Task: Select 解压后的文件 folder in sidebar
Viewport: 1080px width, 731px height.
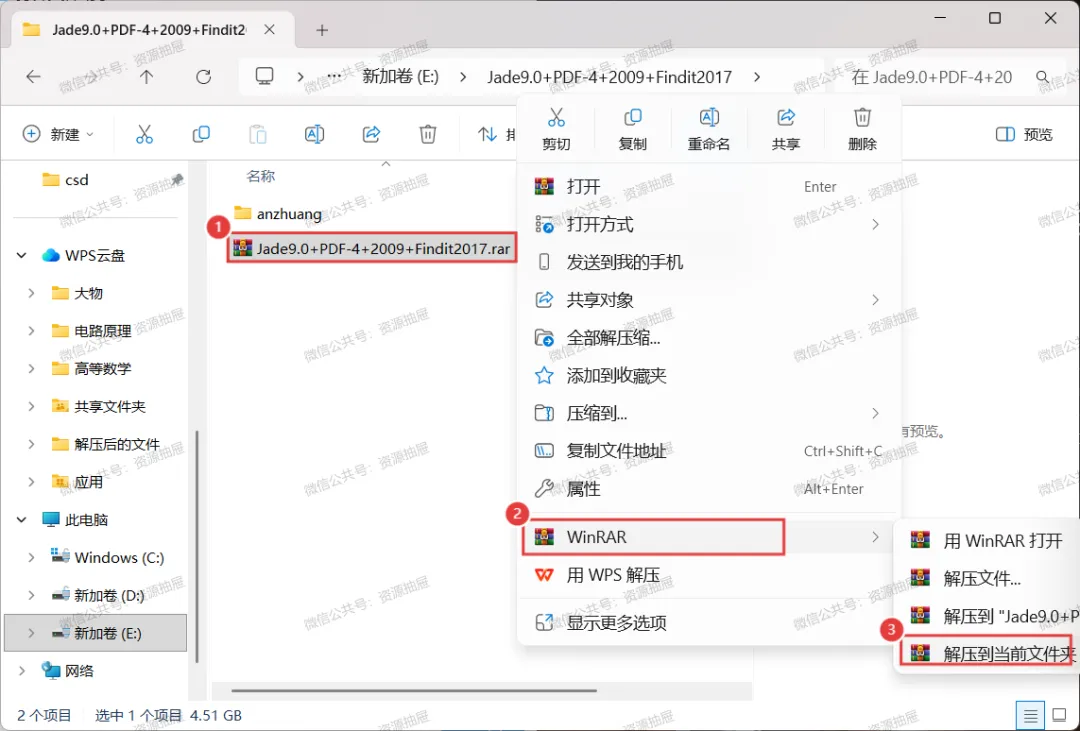Action: point(106,444)
